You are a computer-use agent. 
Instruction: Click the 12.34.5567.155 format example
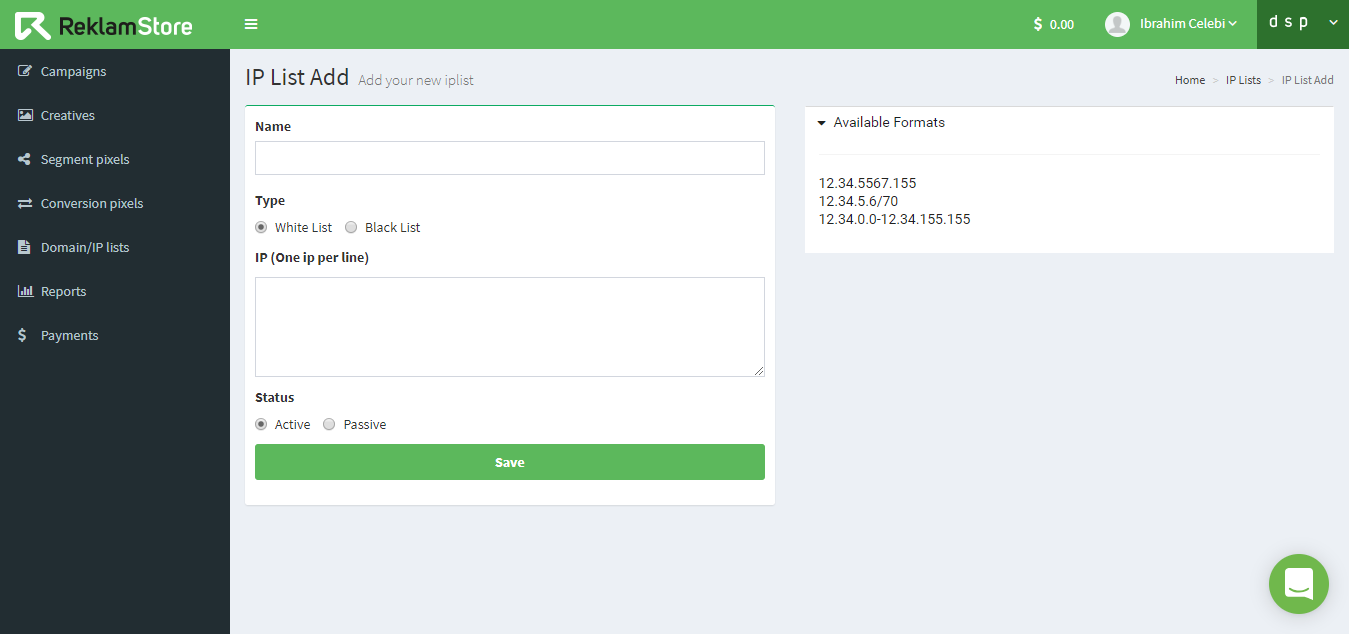[867, 183]
